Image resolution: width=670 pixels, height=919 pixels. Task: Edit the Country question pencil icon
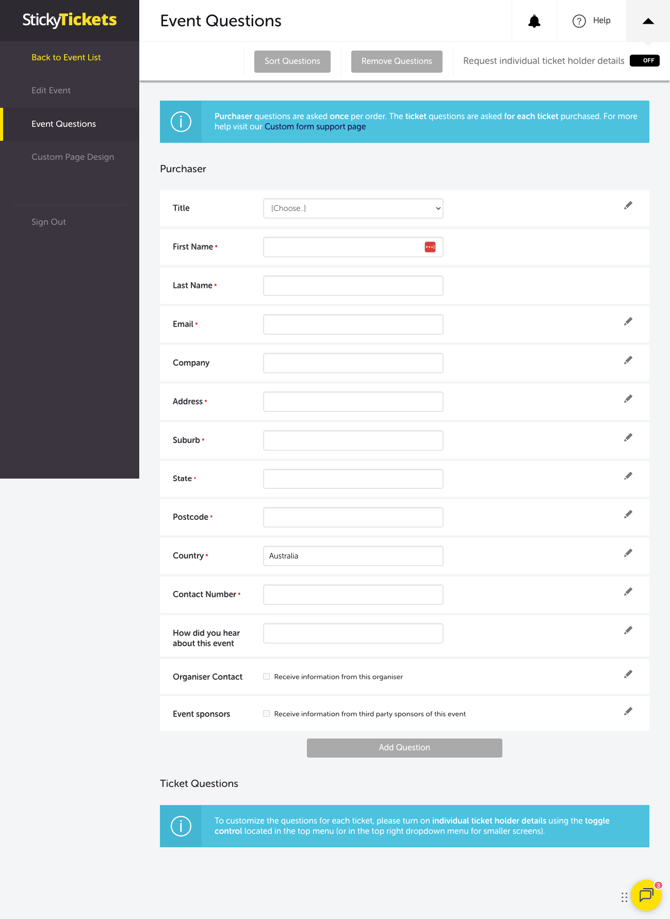628,553
